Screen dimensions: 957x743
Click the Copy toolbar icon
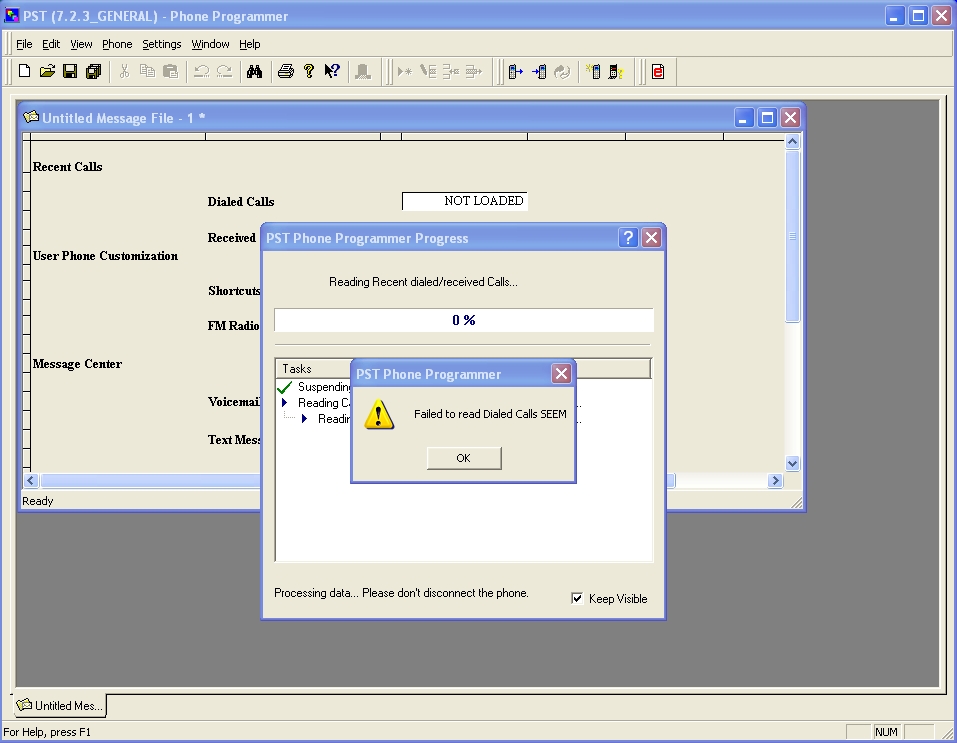pyautogui.click(x=147, y=71)
